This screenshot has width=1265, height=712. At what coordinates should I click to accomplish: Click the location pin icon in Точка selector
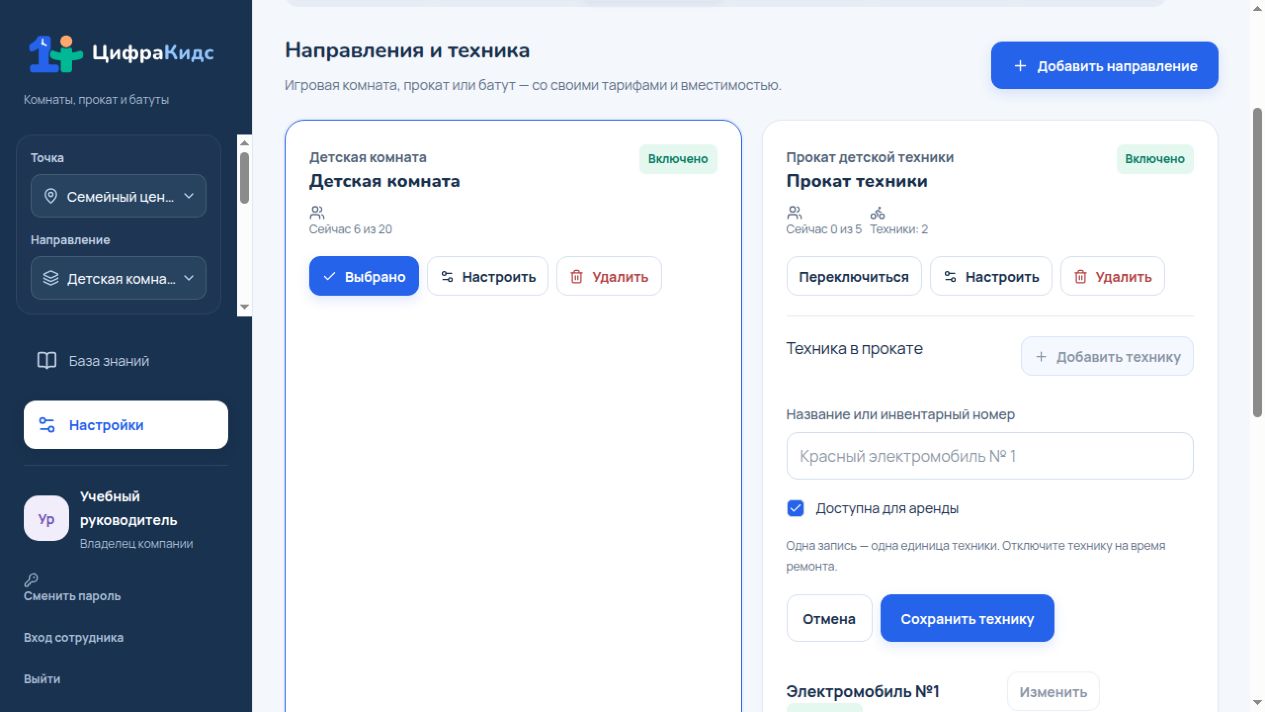point(51,197)
